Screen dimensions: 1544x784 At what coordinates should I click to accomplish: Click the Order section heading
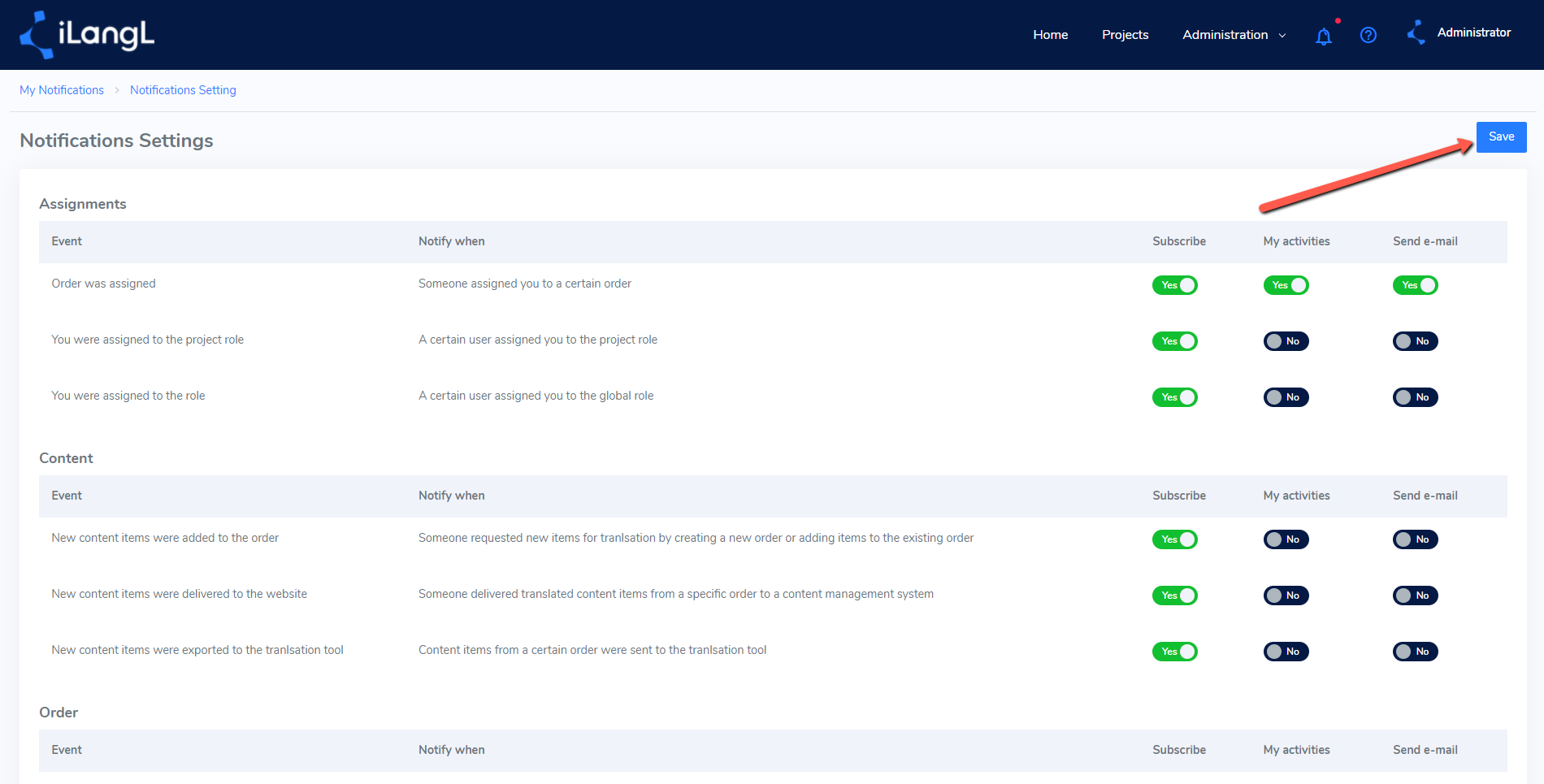coord(59,713)
